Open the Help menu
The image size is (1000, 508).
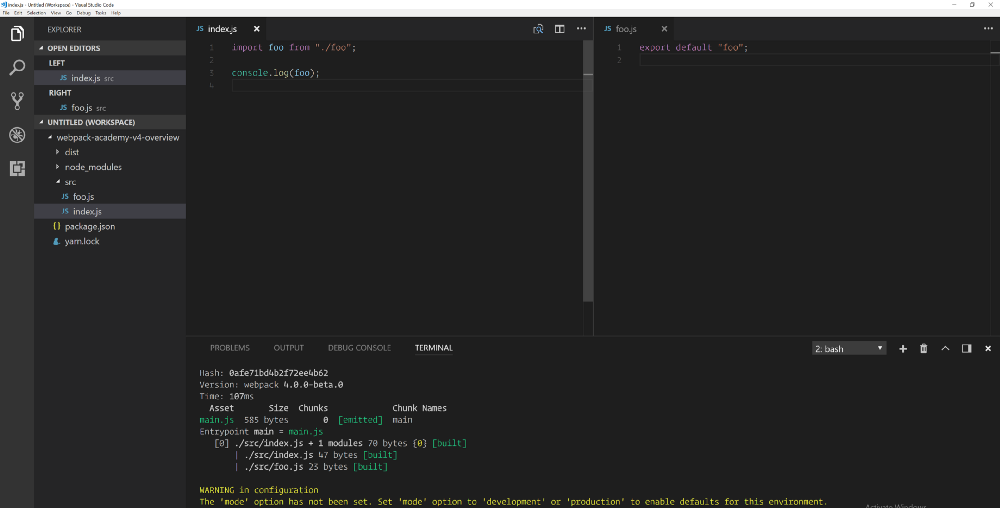(x=115, y=13)
